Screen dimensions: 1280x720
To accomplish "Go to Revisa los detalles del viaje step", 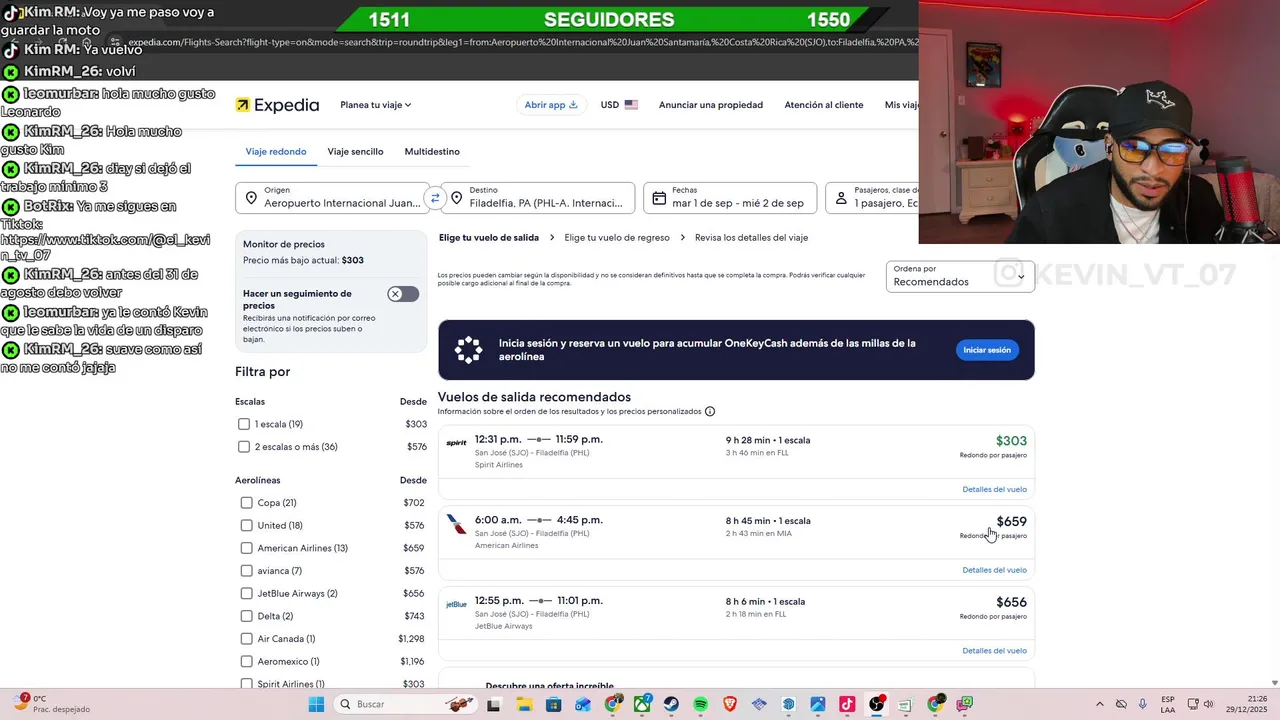I will click(751, 238).
